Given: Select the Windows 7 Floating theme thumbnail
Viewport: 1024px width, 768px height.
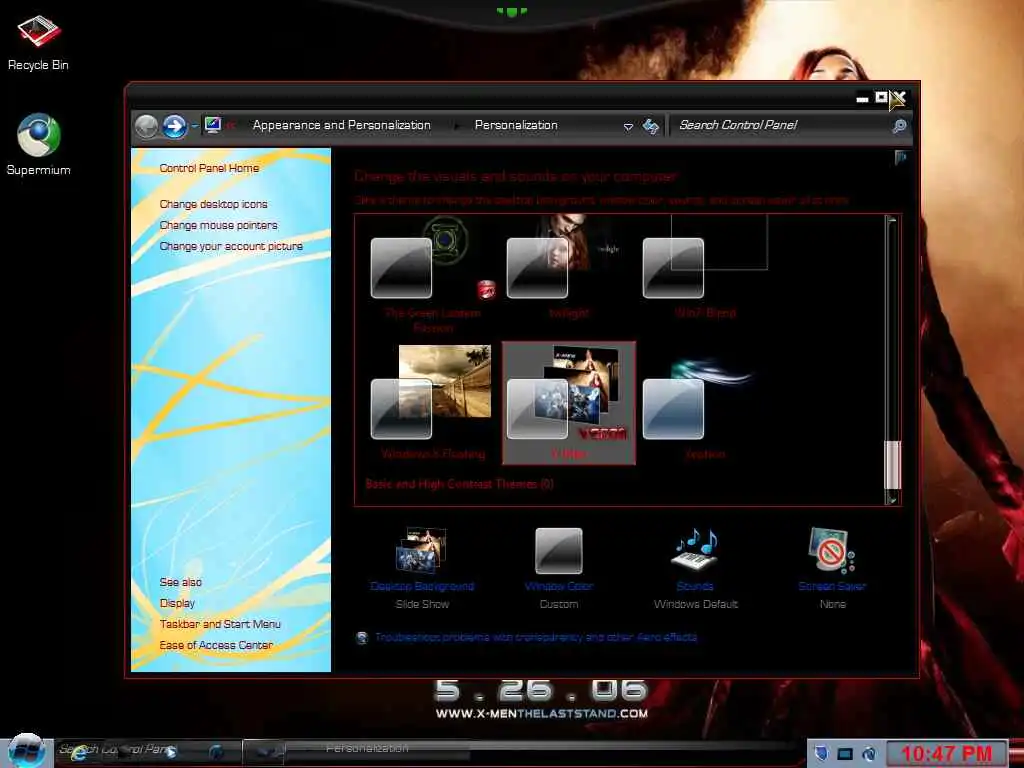Looking at the screenshot, I should (433, 402).
